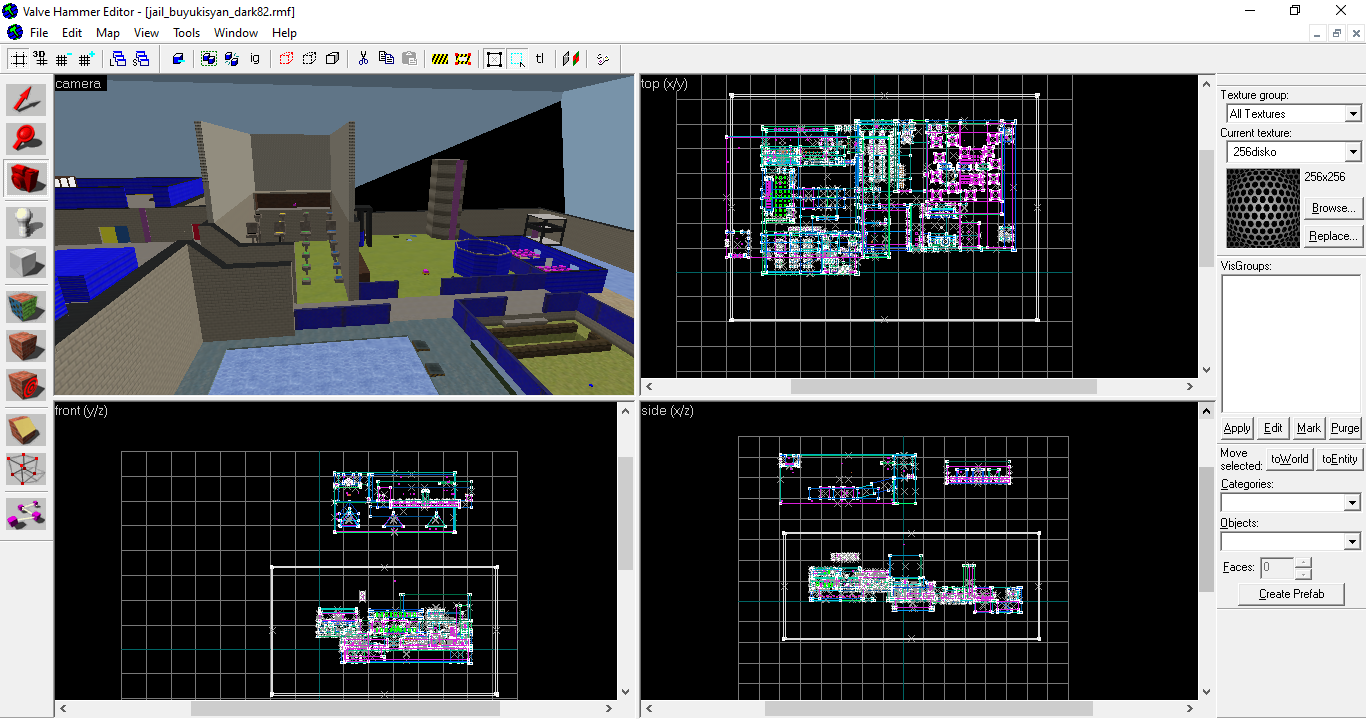This screenshot has width=1366, height=719.
Task: Select the Selection (arrow) tool
Action: pos(27,98)
